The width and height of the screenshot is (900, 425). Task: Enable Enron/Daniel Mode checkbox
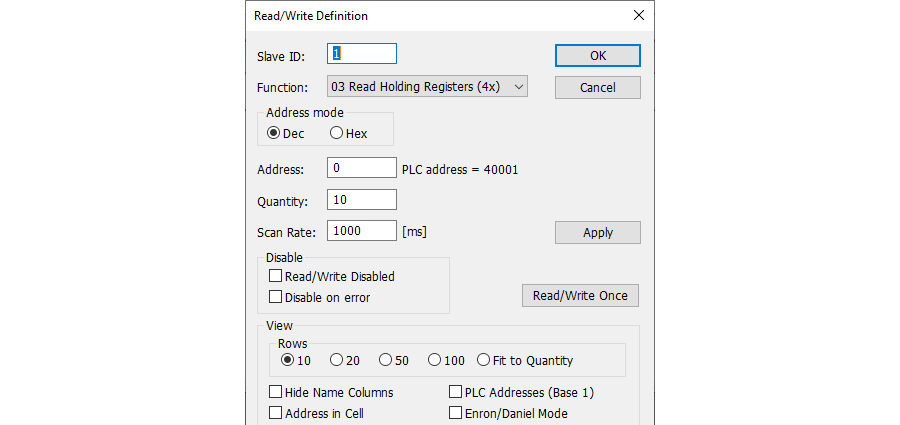tap(508, 413)
